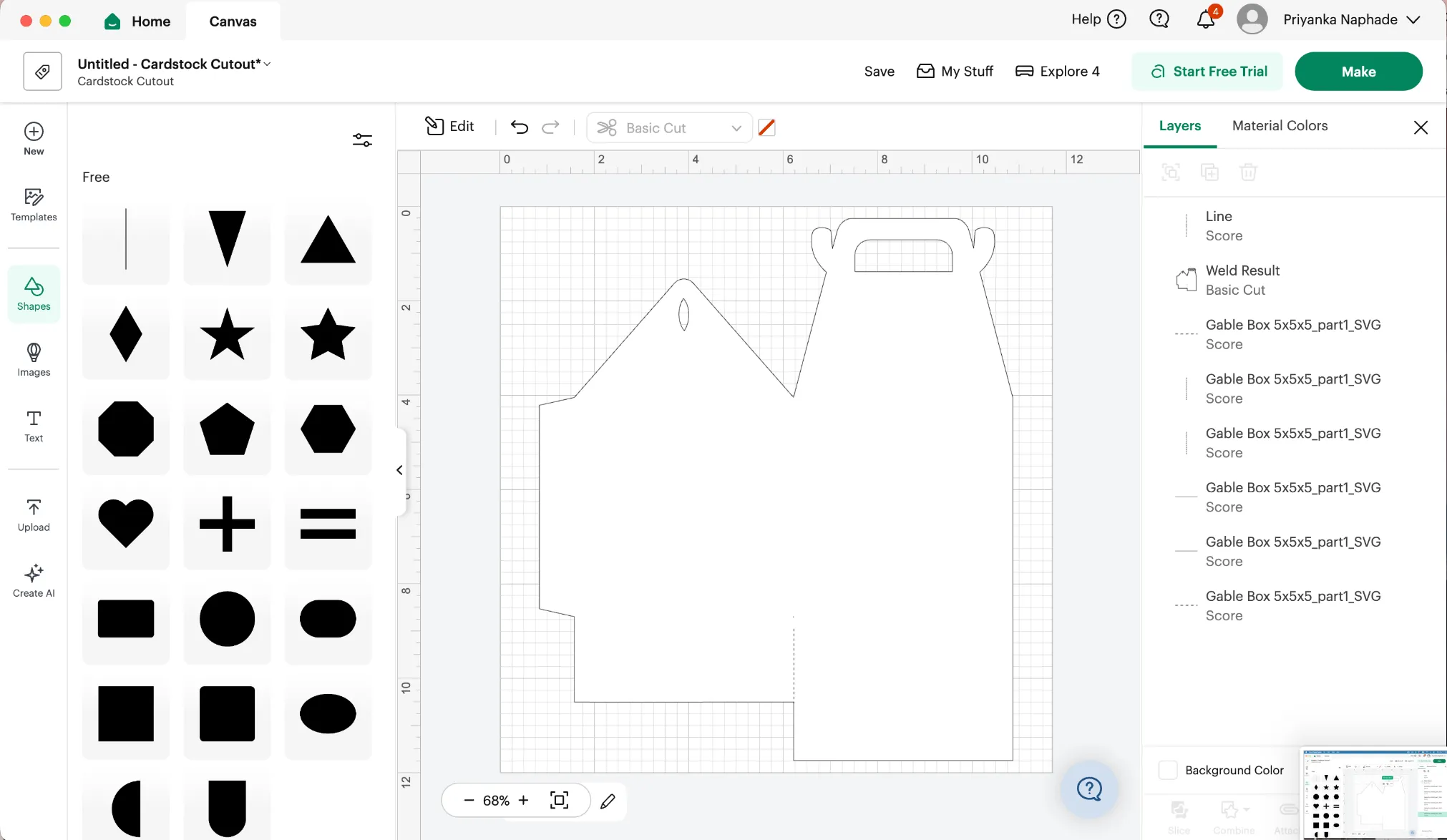Add the pentagon shape to canvas
Image resolution: width=1447 pixels, height=840 pixels.
click(x=227, y=429)
